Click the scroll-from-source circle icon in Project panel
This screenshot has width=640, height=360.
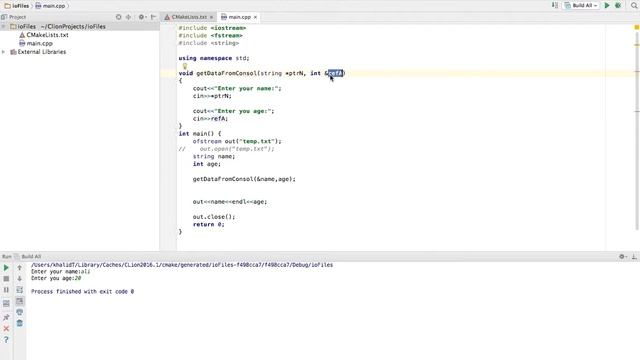pyautogui.click(x=118, y=17)
